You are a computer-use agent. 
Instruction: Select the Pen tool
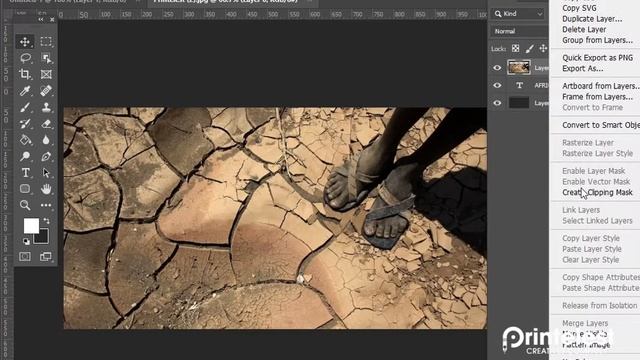tap(46, 156)
